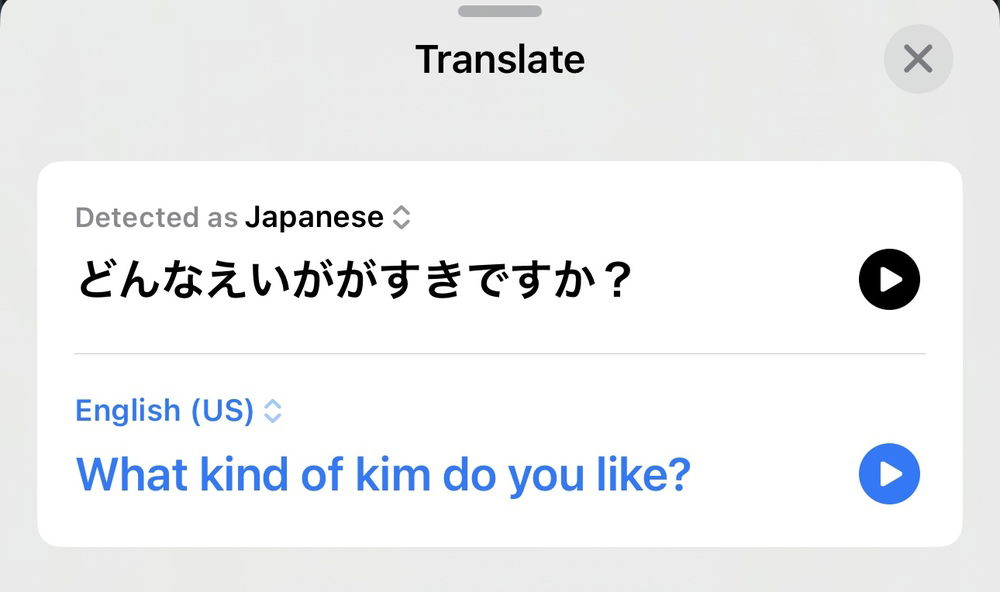Tap the gray "Detected as" label
Viewport: 1000px width, 592px height.
click(x=156, y=217)
